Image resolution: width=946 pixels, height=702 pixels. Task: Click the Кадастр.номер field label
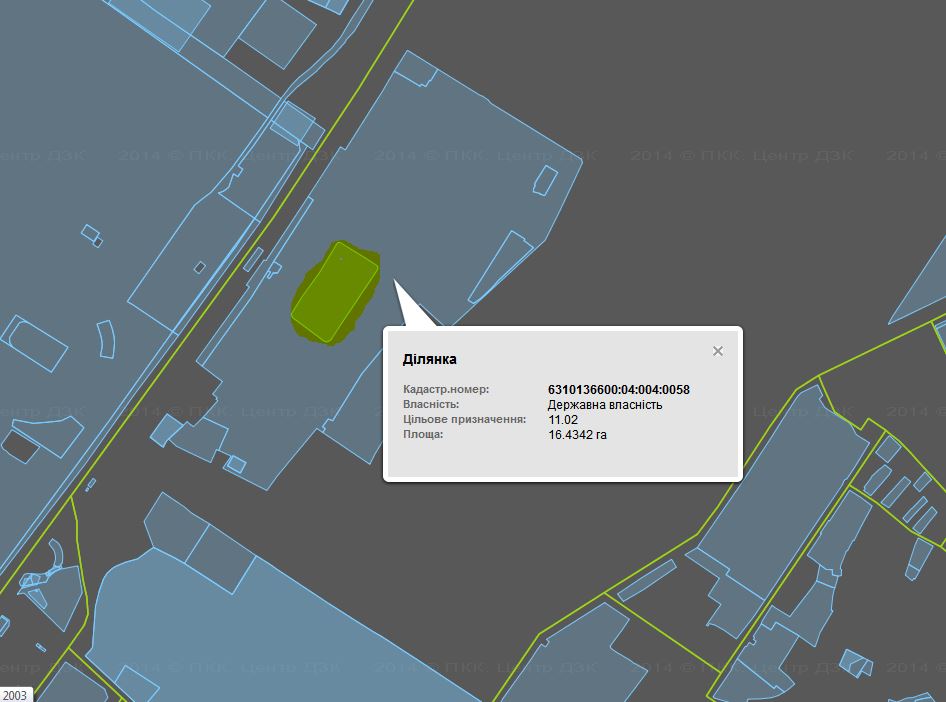click(445, 390)
